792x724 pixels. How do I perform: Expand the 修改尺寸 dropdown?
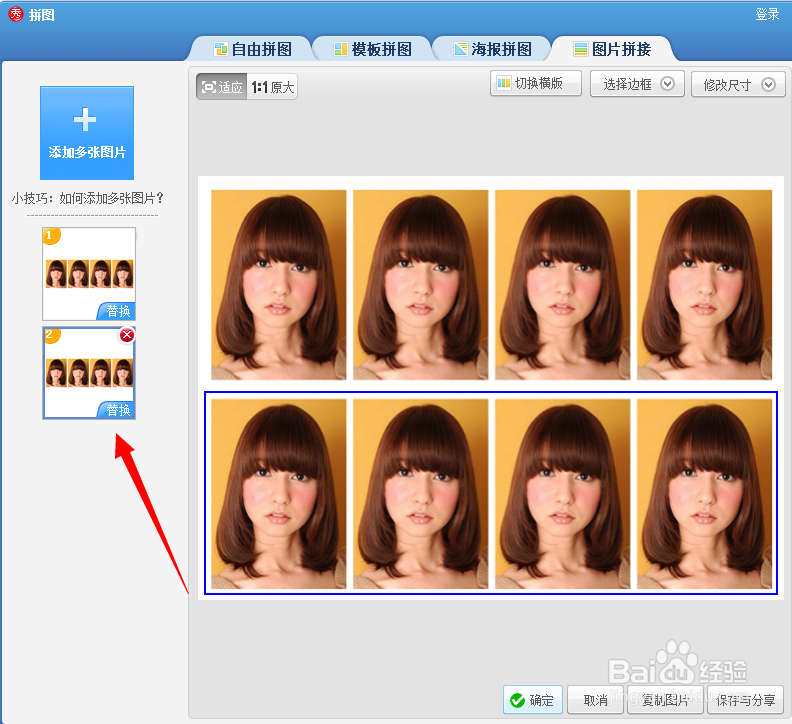[738, 84]
